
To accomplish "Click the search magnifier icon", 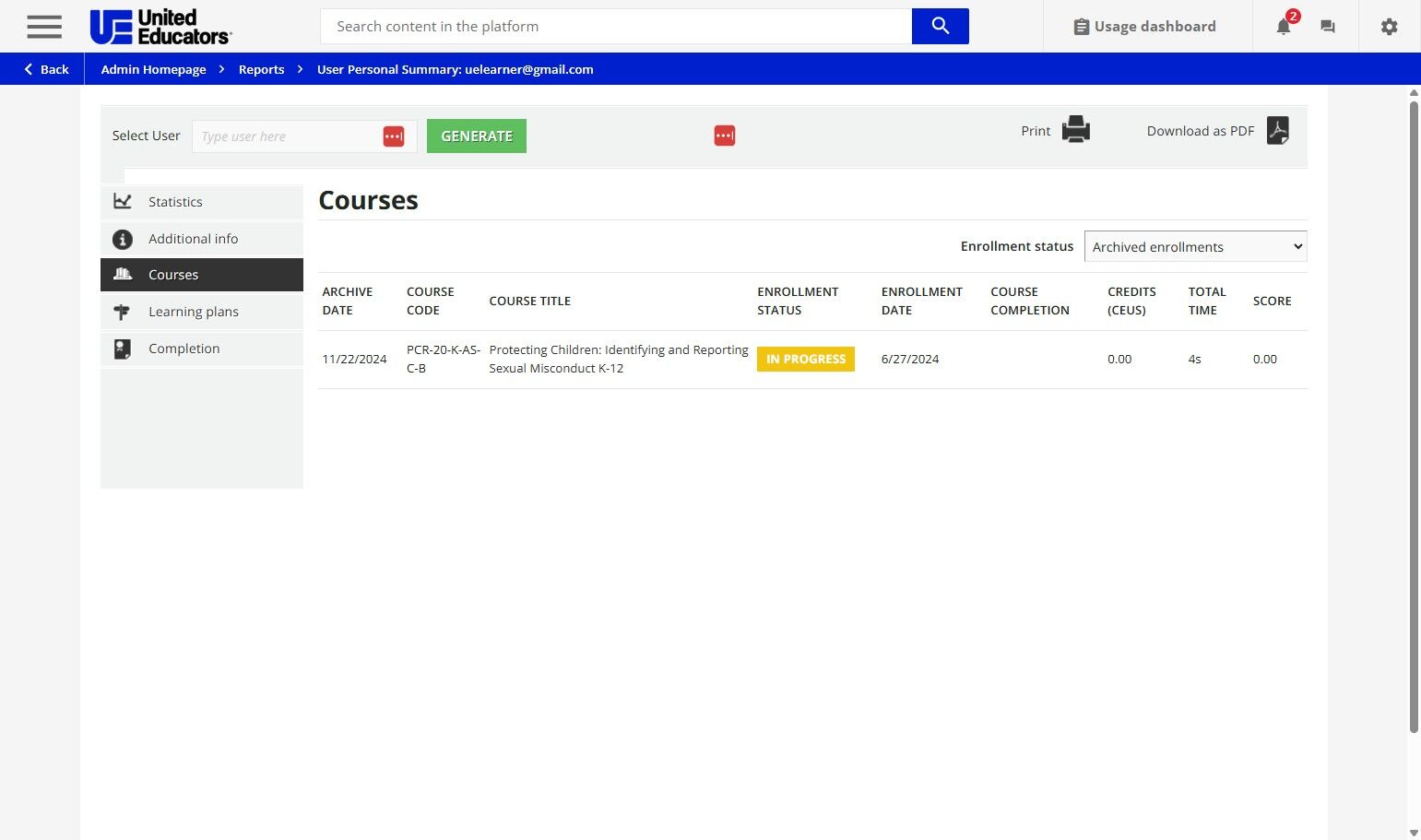I will (939, 26).
